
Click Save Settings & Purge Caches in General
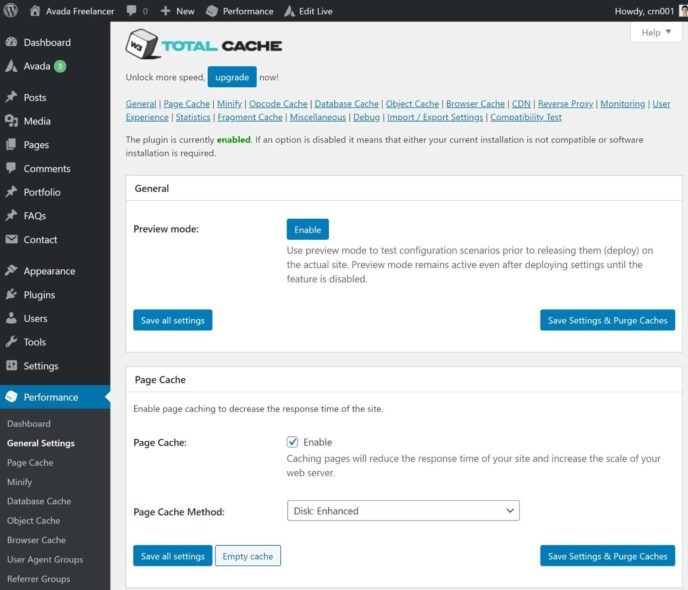(607, 320)
